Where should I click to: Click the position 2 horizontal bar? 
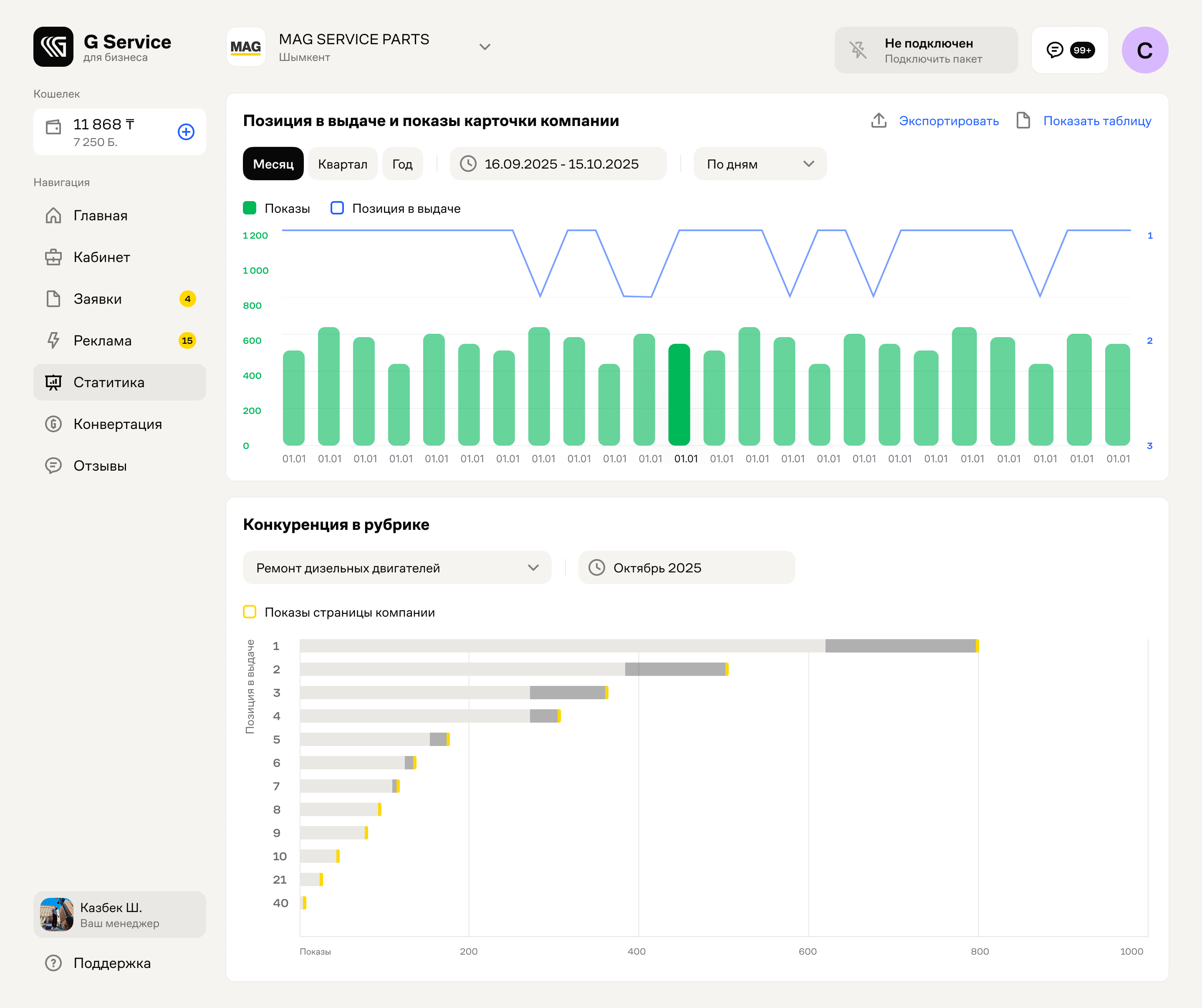[x=514, y=669]
